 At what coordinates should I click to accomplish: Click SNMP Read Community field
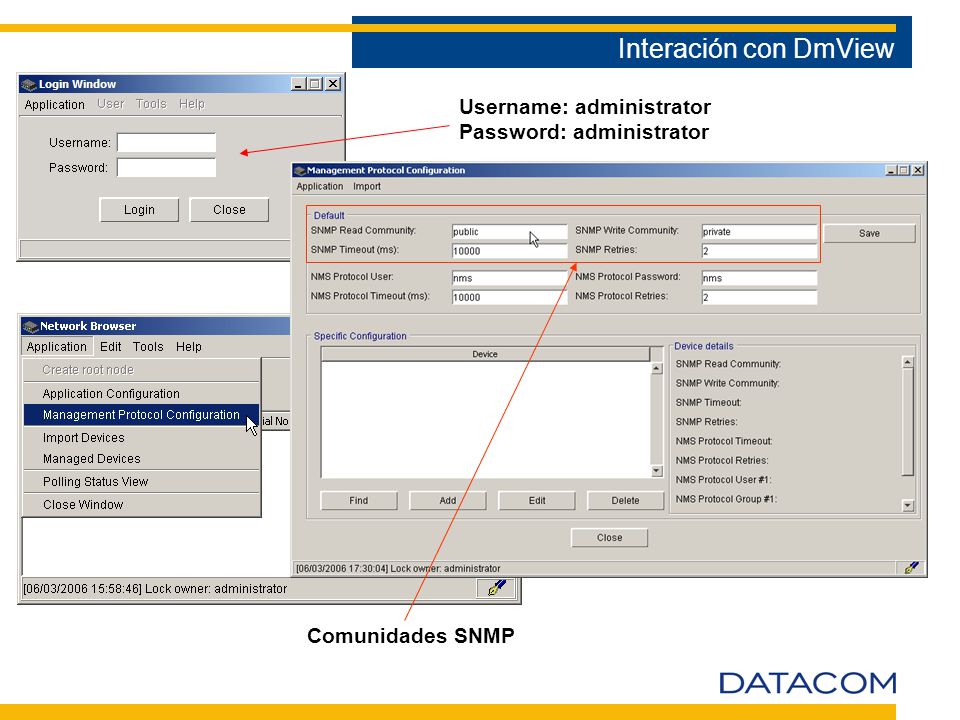coord(509,231)
